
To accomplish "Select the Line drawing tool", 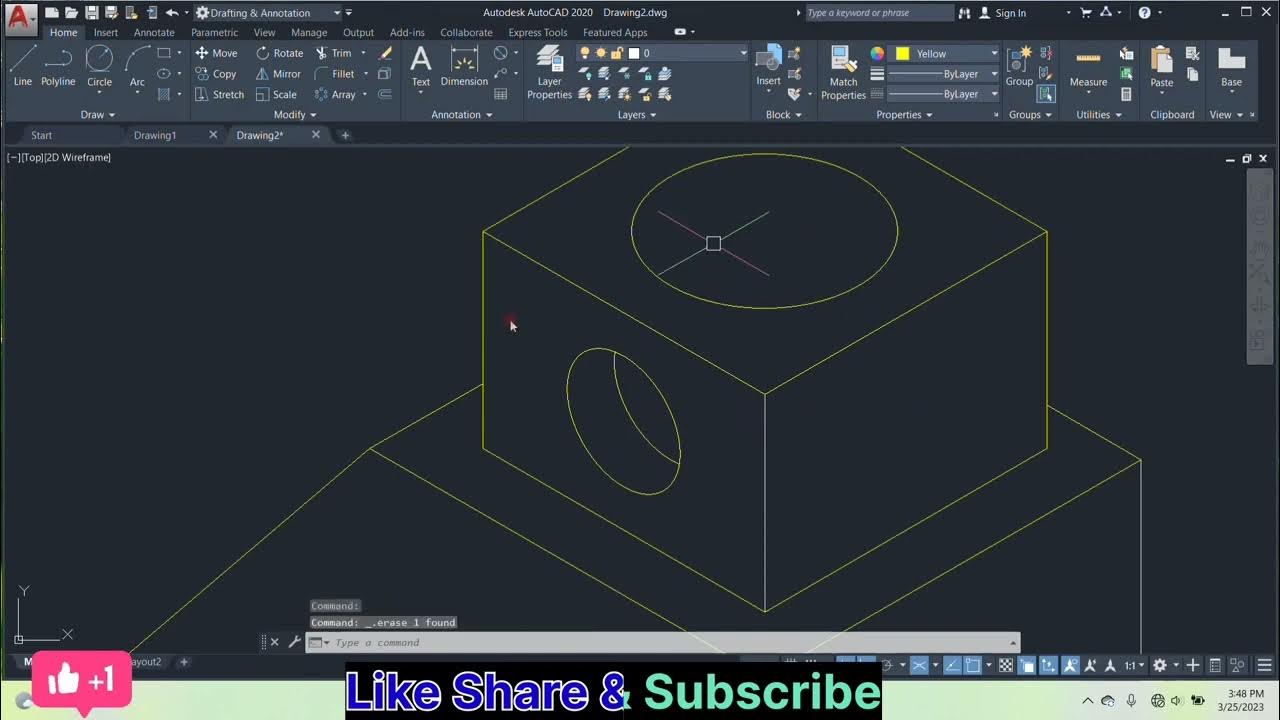I will 22,66.
